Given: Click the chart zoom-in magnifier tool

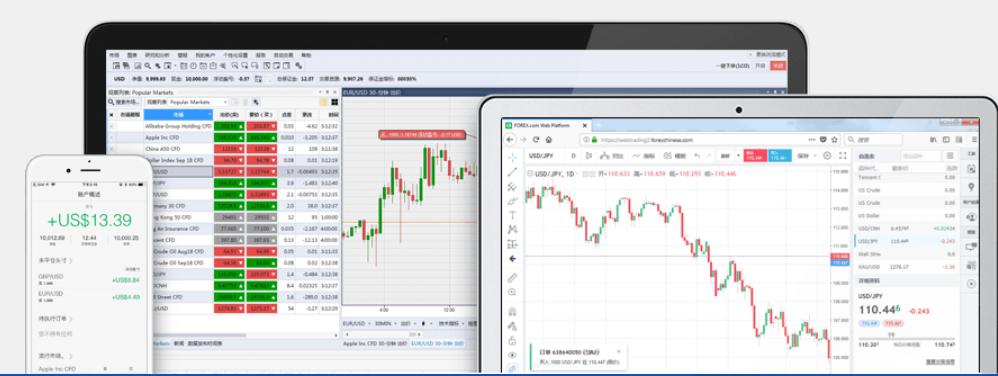Looking at the screenshot, I should [x=512, y=292].
